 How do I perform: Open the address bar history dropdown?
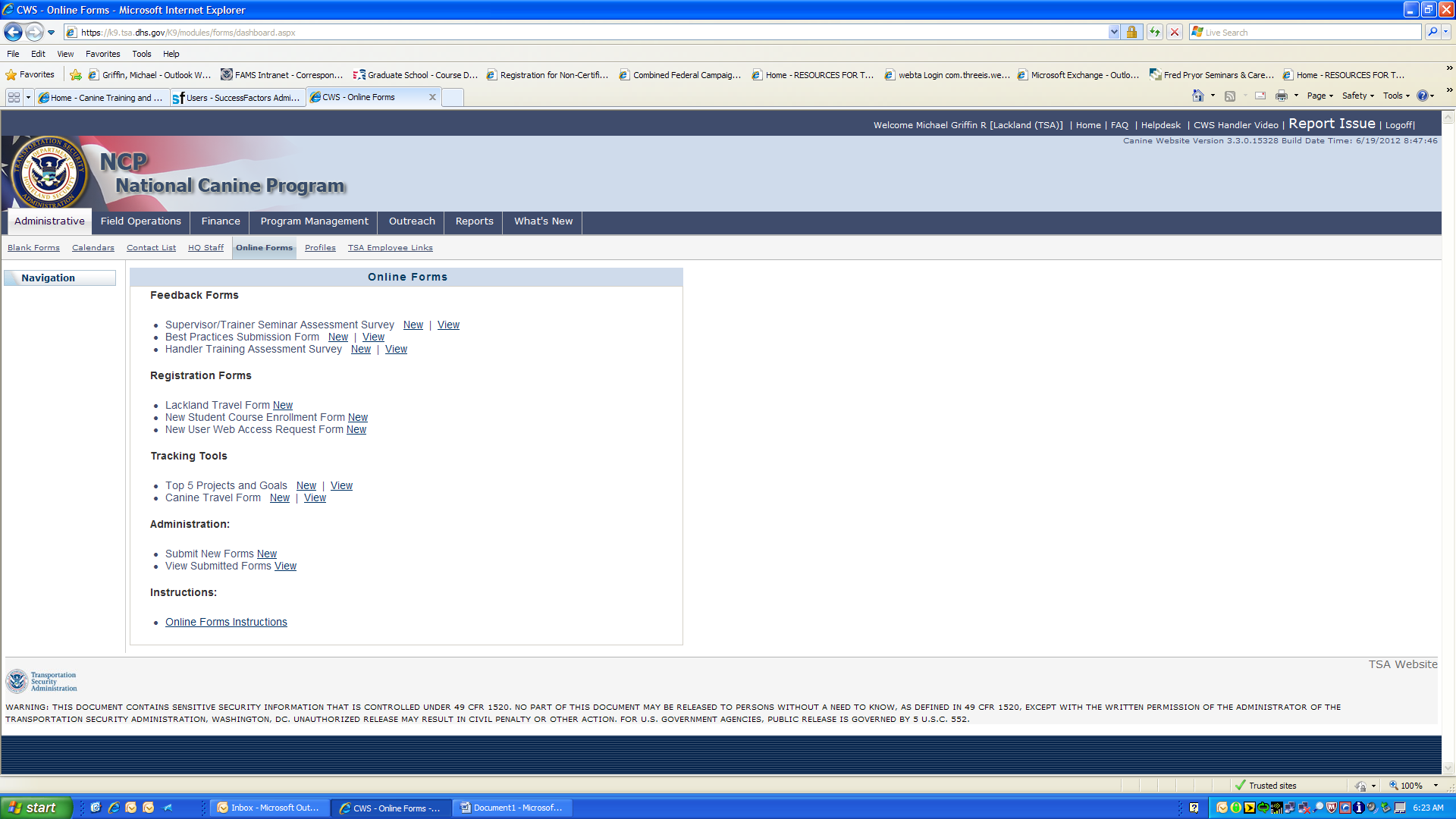pyautogui.click(x=1114, y=32)
